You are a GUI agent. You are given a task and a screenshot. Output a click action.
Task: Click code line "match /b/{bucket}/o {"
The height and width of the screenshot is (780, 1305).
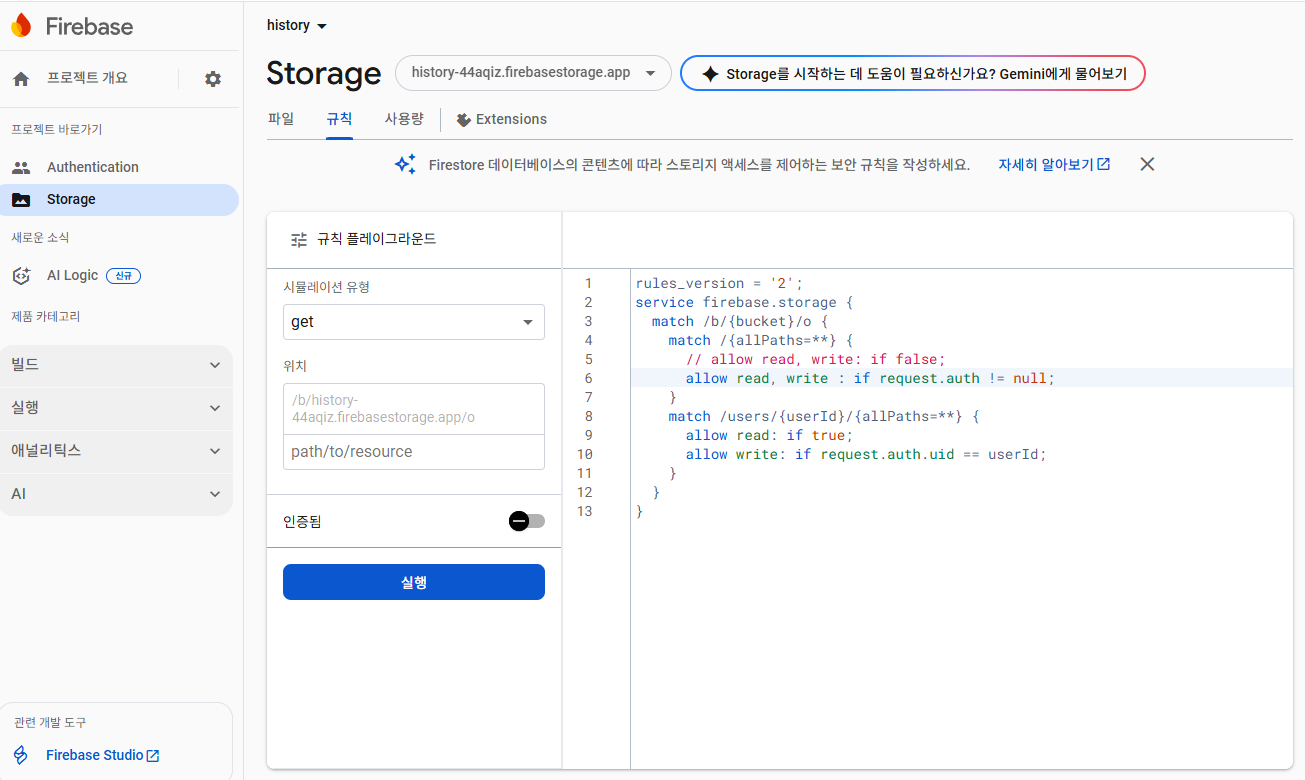740,321
